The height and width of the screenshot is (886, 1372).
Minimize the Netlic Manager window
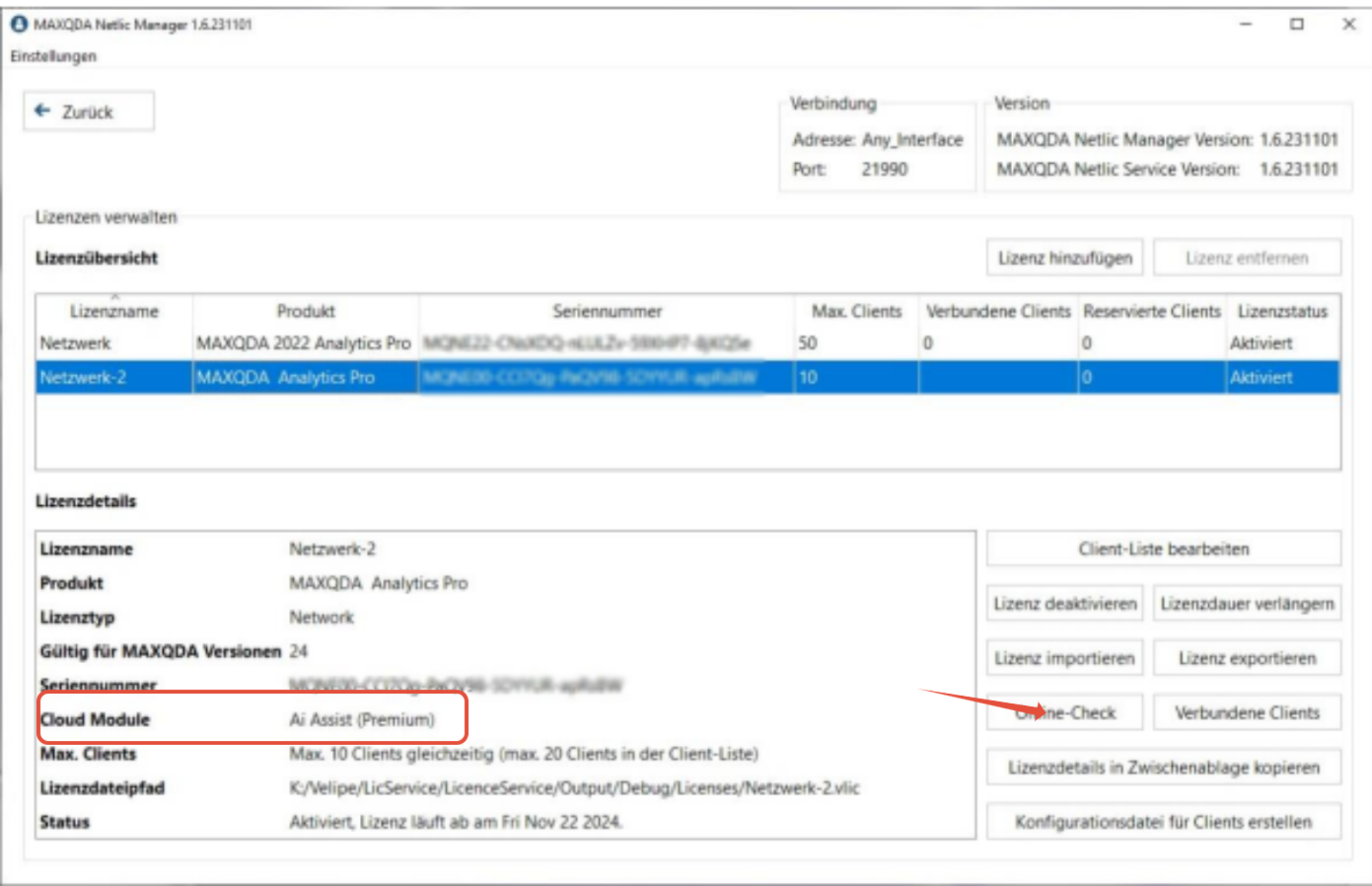click(x=1245, y=24)
